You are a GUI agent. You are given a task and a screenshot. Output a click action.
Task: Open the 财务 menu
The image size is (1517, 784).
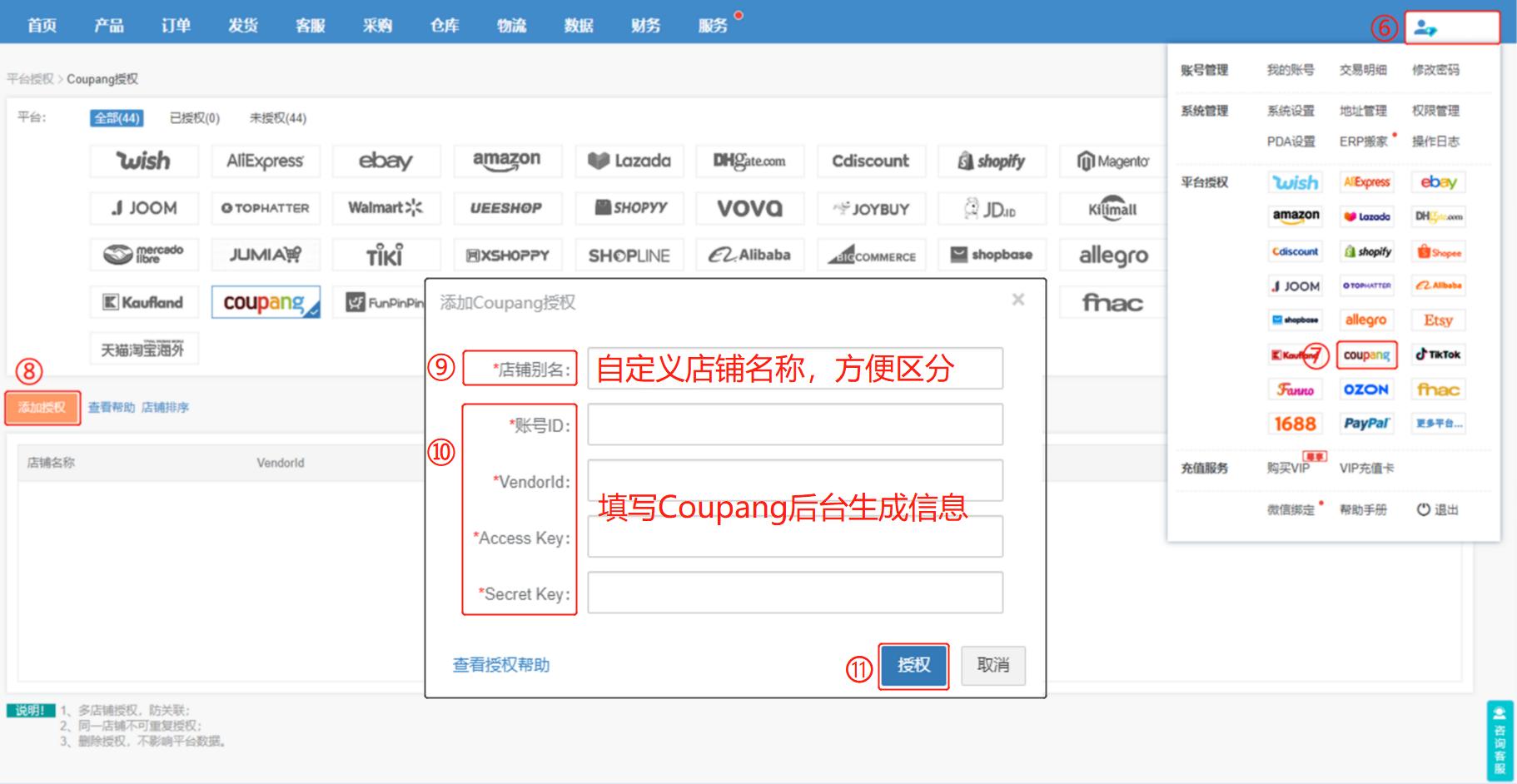pos(645,25)
